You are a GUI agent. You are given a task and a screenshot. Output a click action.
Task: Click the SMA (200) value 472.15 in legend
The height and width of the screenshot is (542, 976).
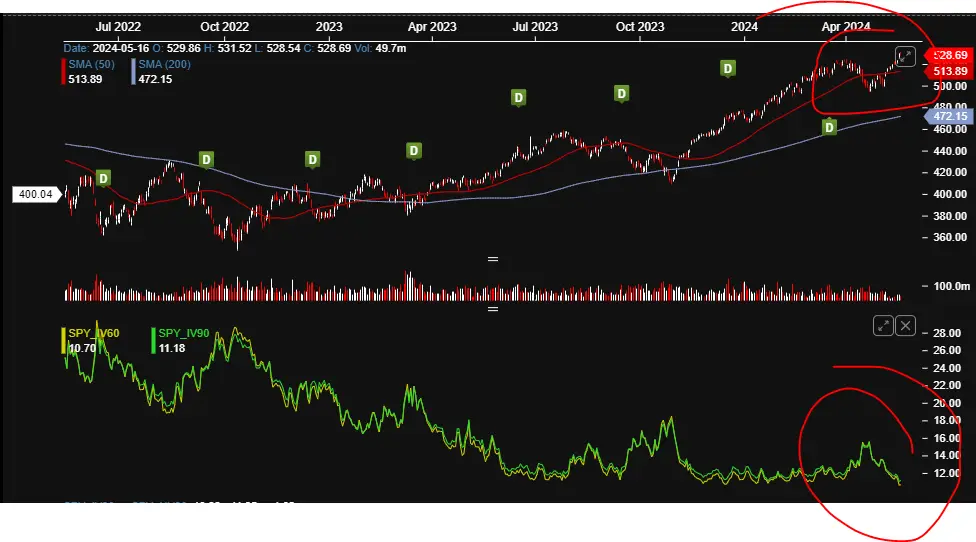coord(155,80)
